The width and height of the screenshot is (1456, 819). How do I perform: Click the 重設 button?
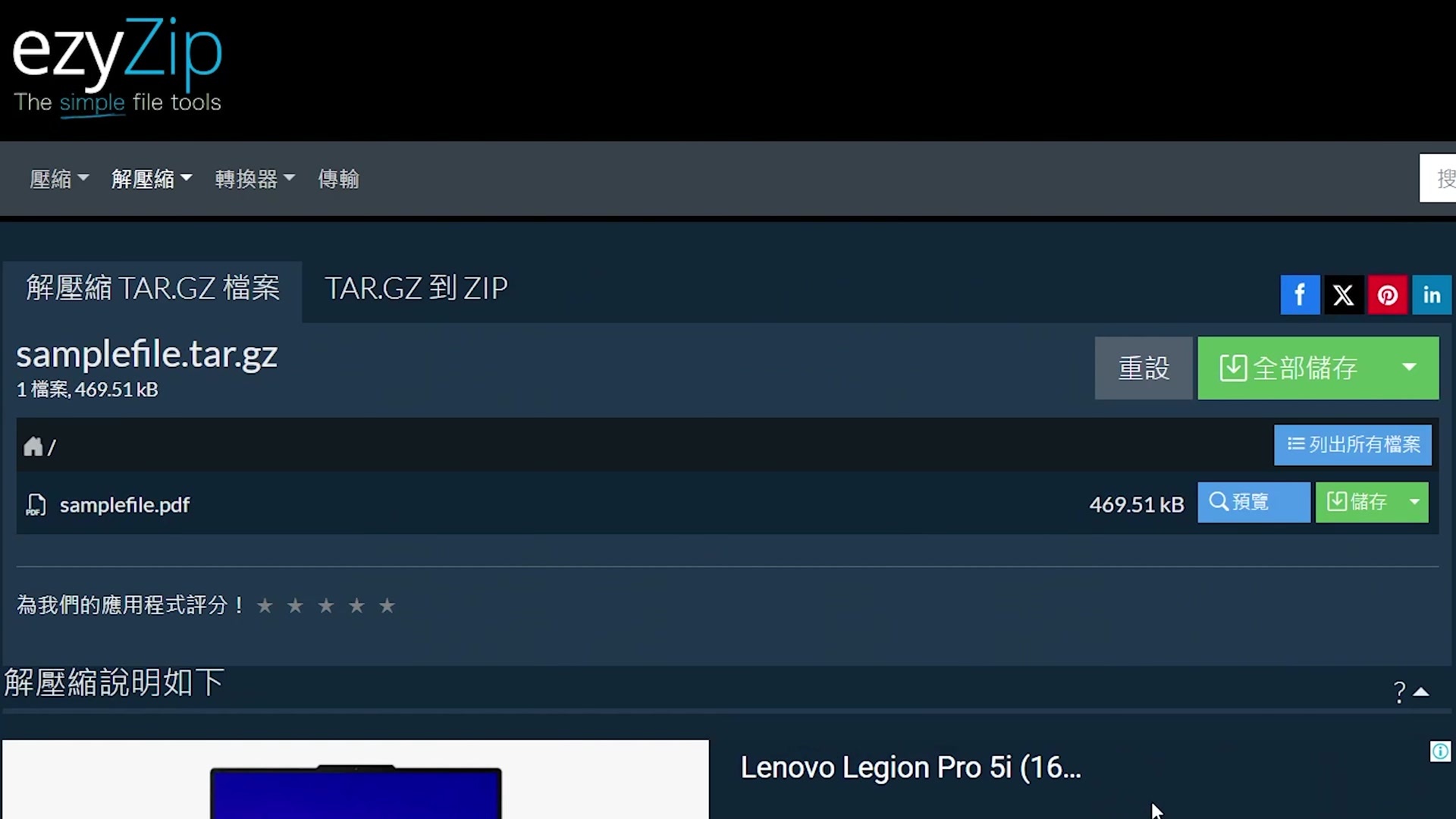click(x=1144, y=368)
